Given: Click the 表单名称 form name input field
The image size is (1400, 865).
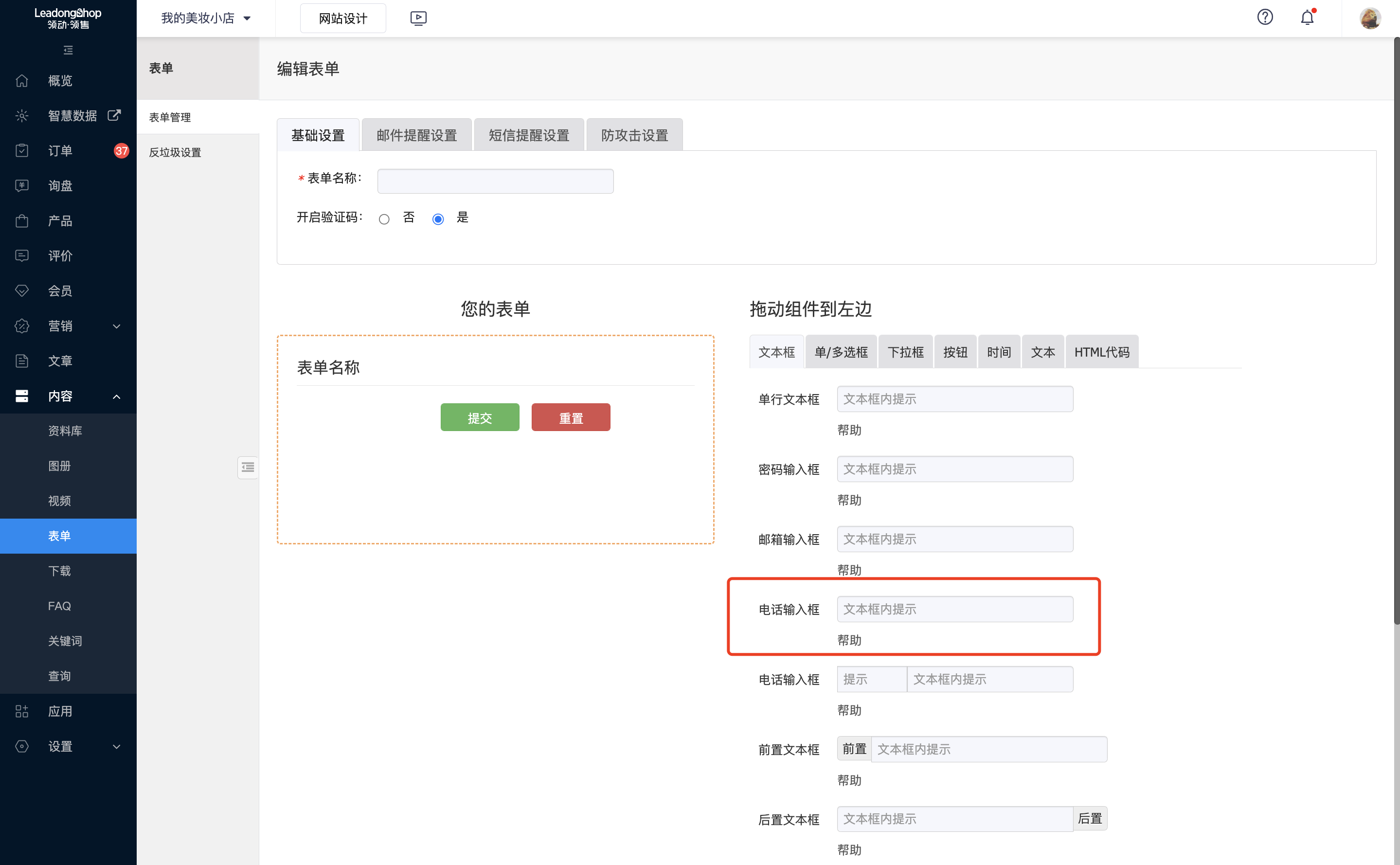Looking at the screenshot, I should 494,180.
